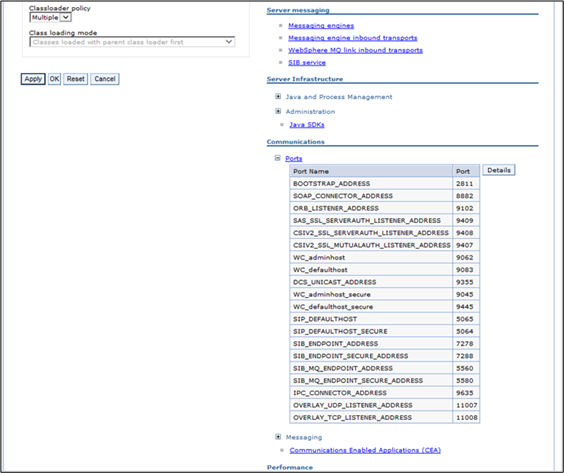Click port value 11007
Screen dimensions: 564x473
467,405
